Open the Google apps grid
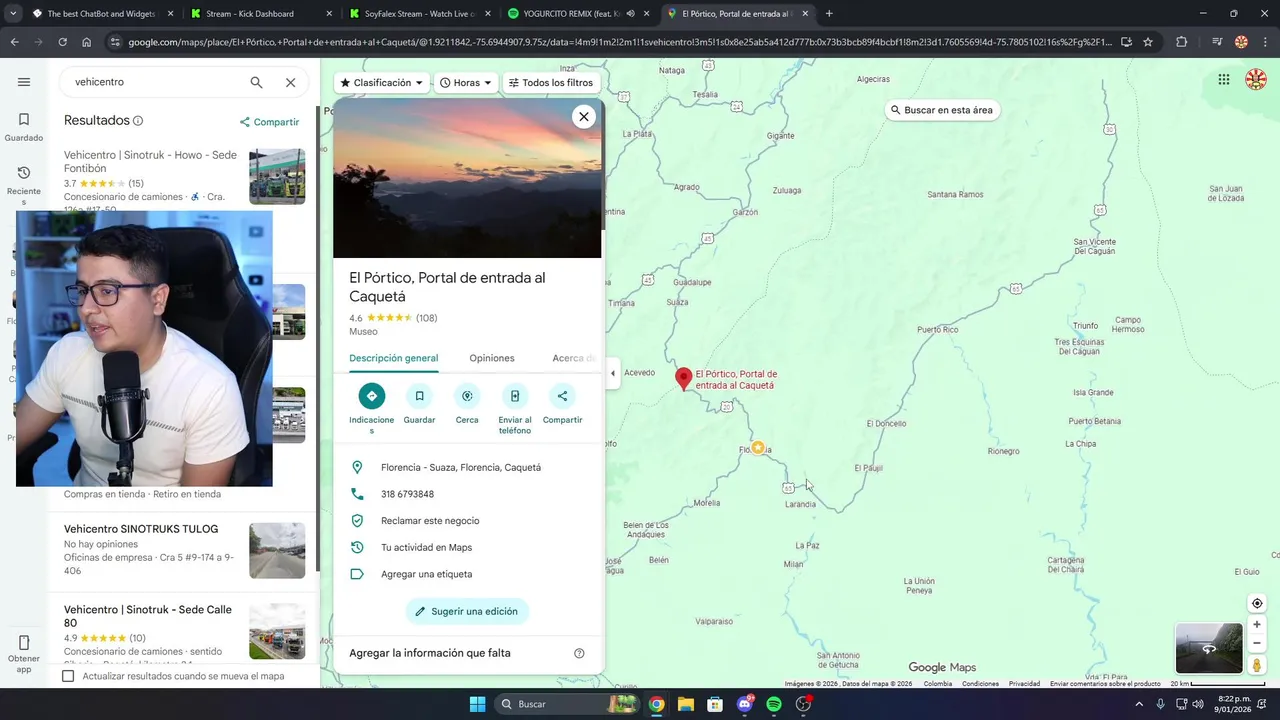 pyautogui.click(x=1224, y=80)
